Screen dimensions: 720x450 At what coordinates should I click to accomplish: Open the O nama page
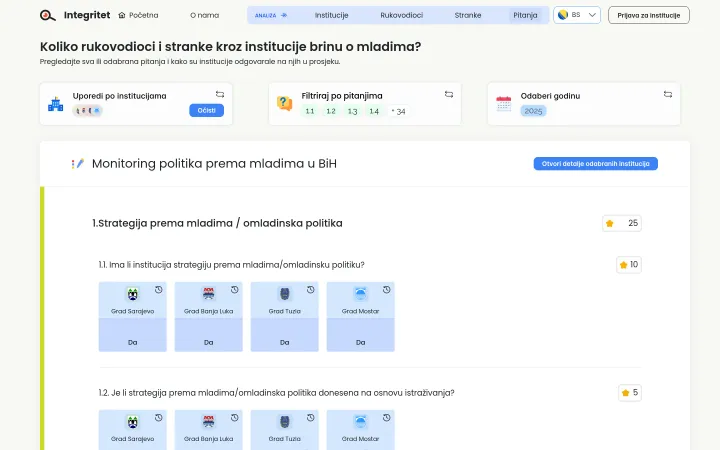coord(204,15)
